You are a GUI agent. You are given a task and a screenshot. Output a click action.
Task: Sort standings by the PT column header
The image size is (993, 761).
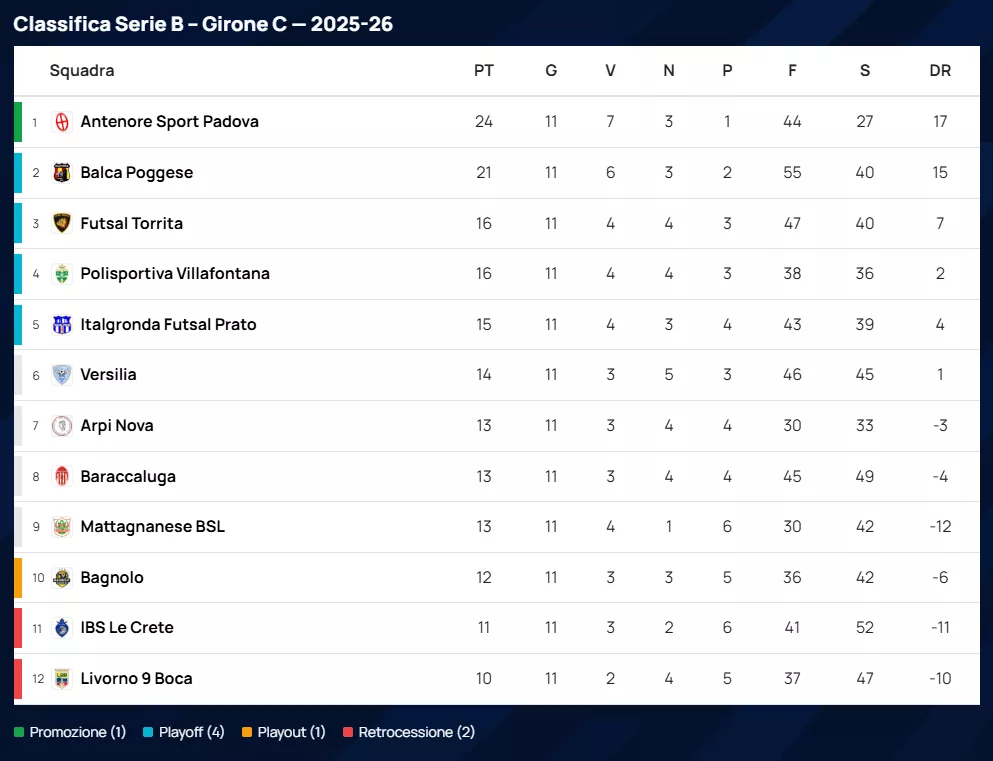(484, 71)
